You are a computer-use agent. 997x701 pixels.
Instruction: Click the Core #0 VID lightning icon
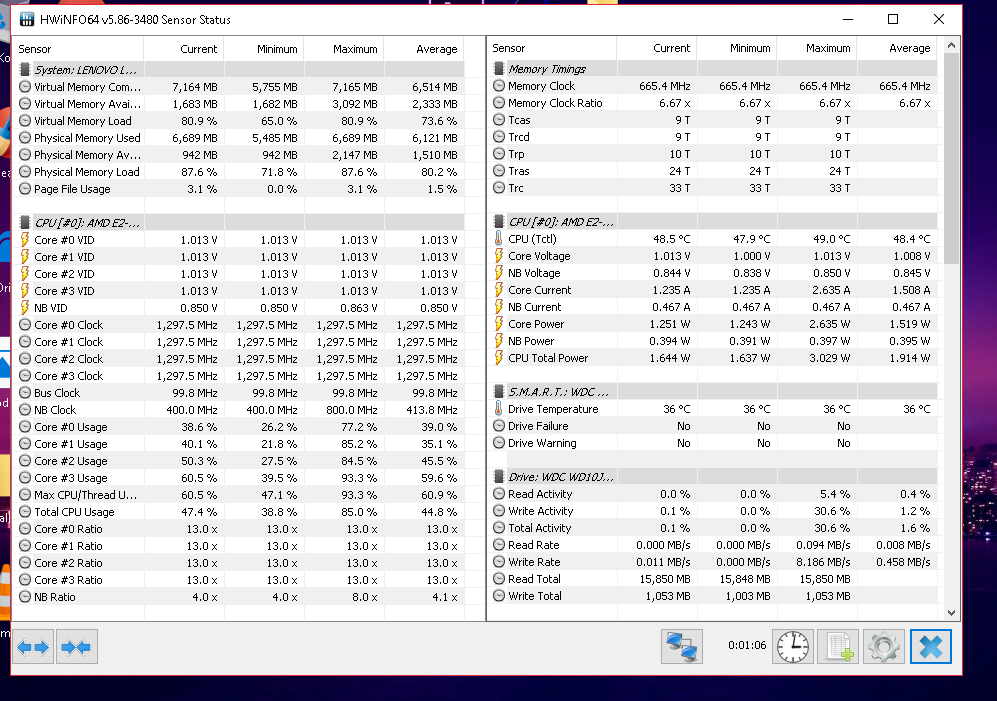tap(25, 240)
